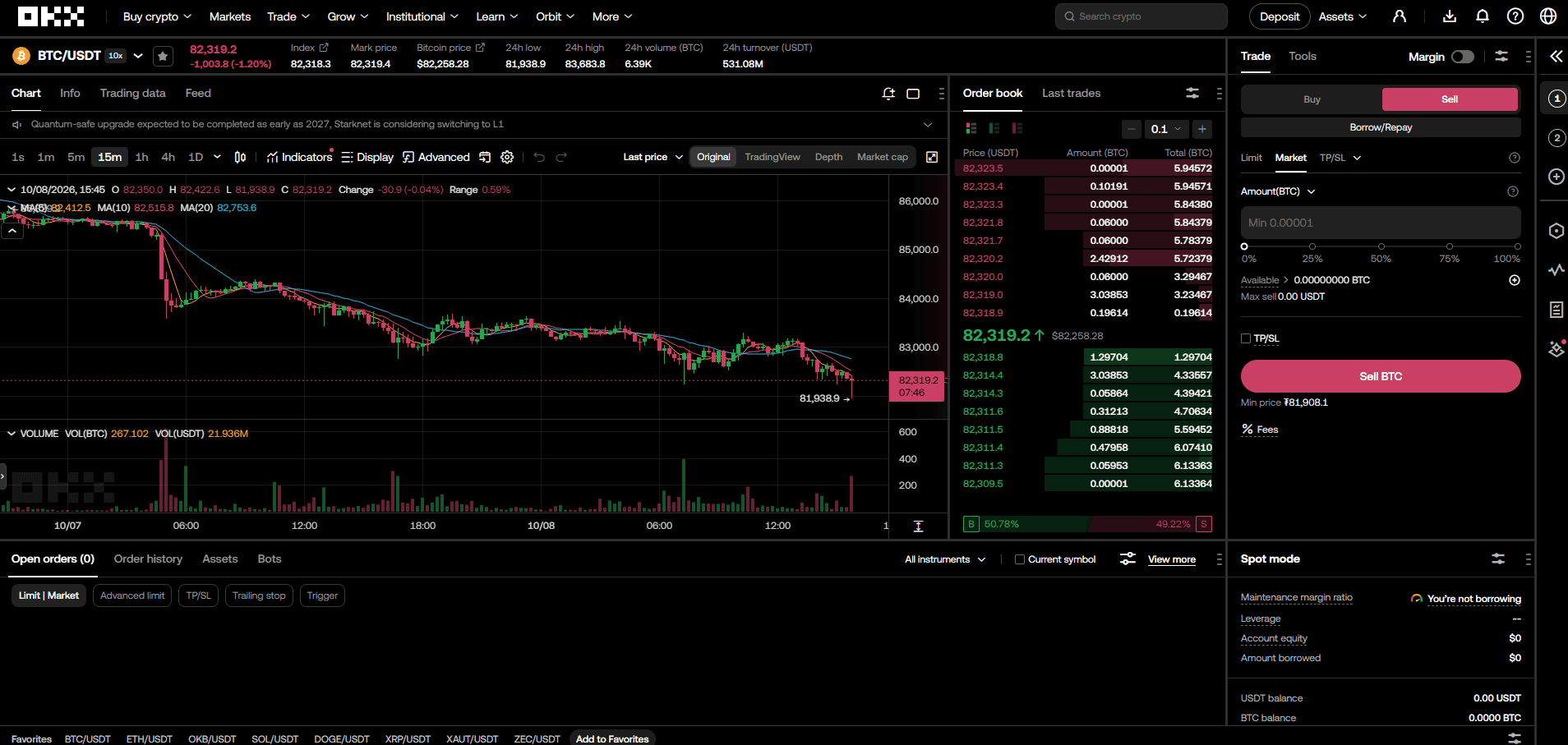Add BTC/USDT to favorites with star icon
Image resolution: width=1568 pixels, height=745 pixels.
[x=164, y=56]
